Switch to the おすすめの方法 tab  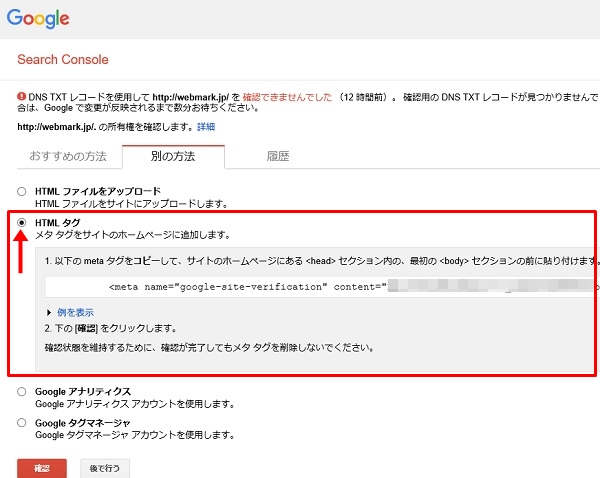click(x=68, y=157)
